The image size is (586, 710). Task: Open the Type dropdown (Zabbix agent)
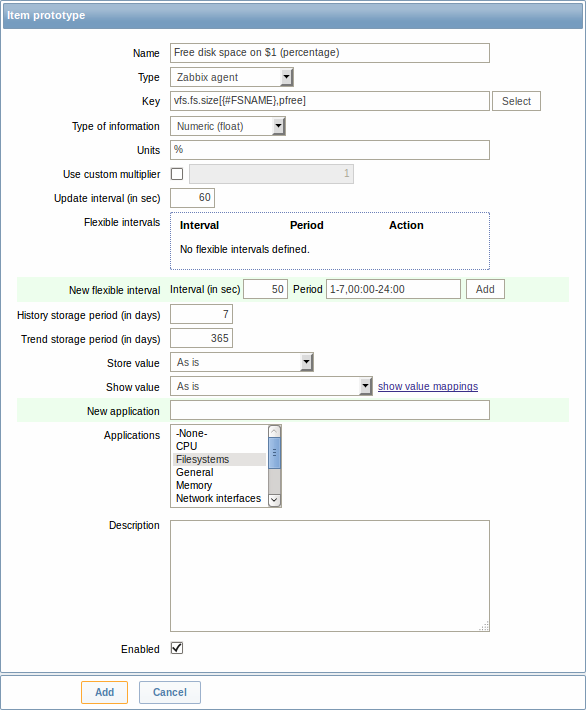[x=232, y=77]
